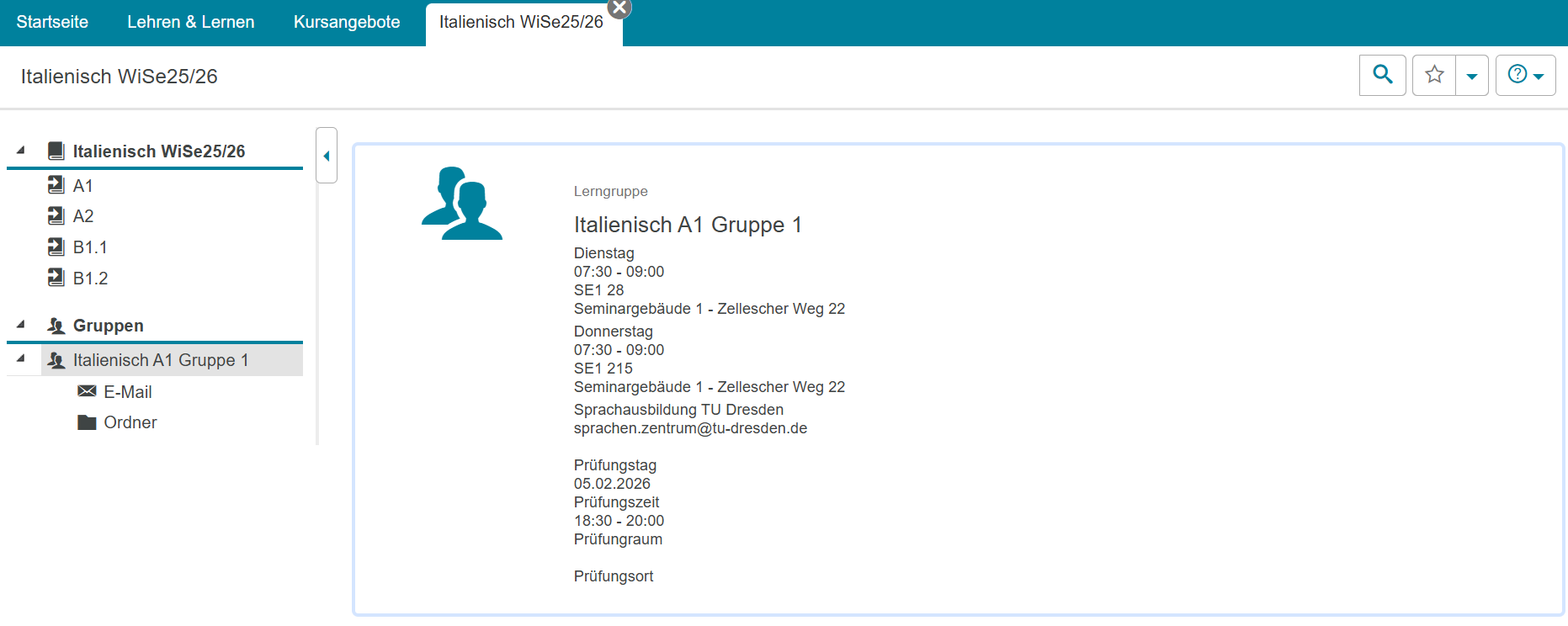Click the large Lerngruppe people icon
Viewport: 1568px width, 626px height.
(x=461, y=204)
